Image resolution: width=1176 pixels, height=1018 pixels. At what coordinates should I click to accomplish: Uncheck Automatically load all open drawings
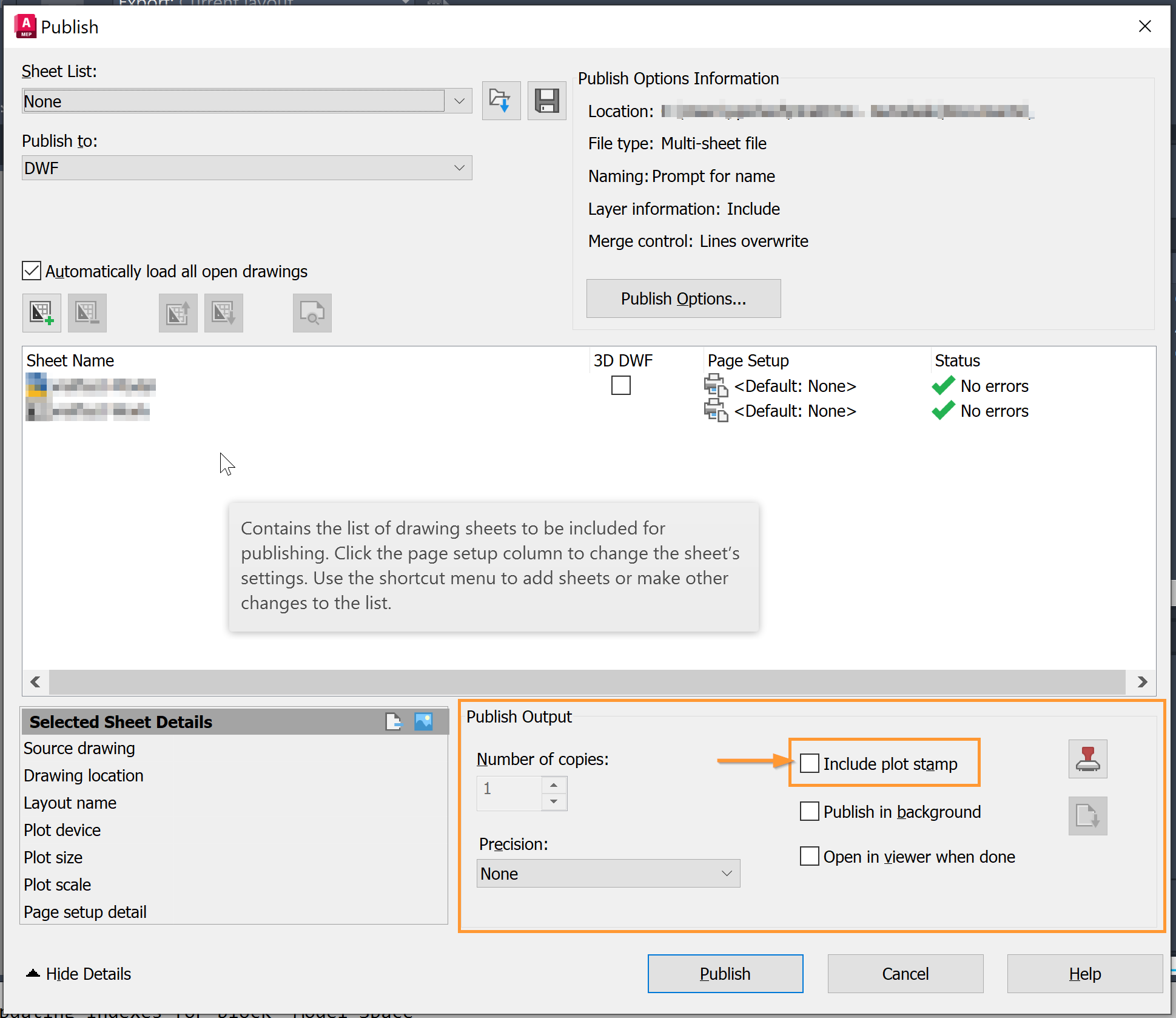pos(32,271)
